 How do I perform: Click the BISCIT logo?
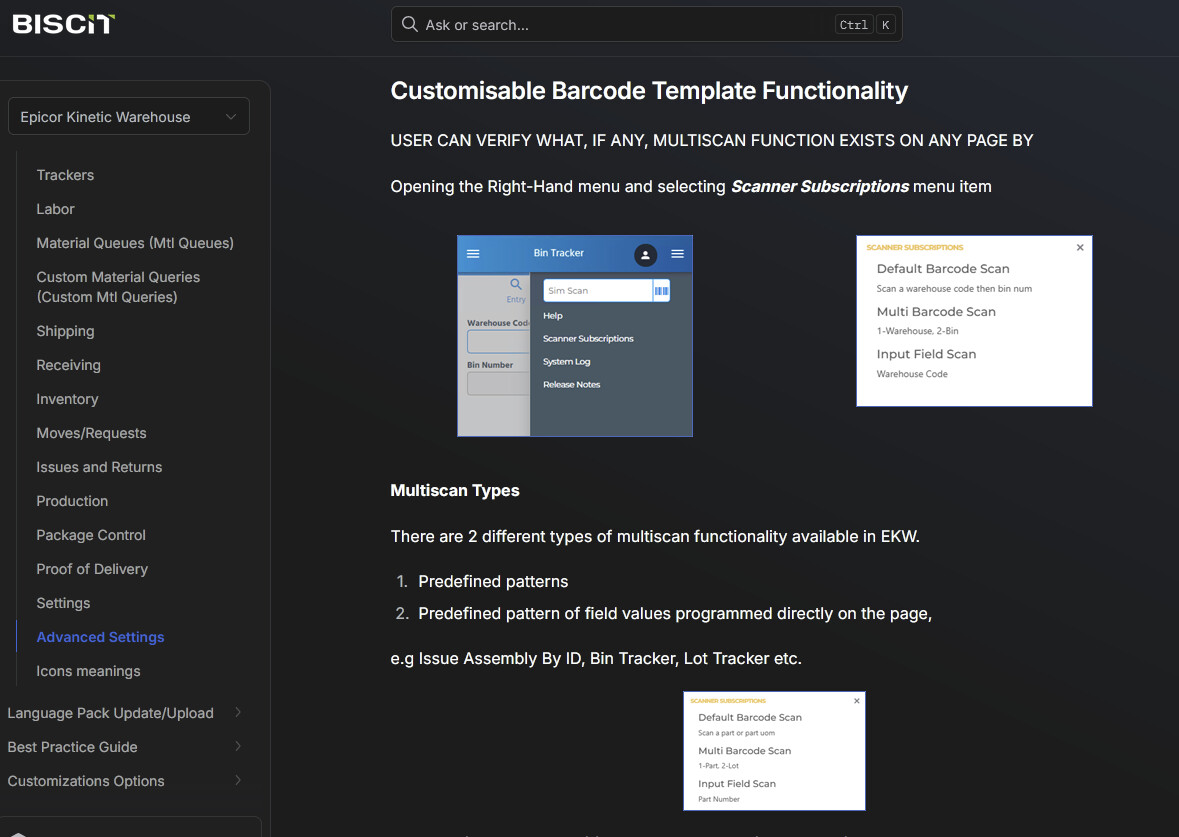point(64,23)
